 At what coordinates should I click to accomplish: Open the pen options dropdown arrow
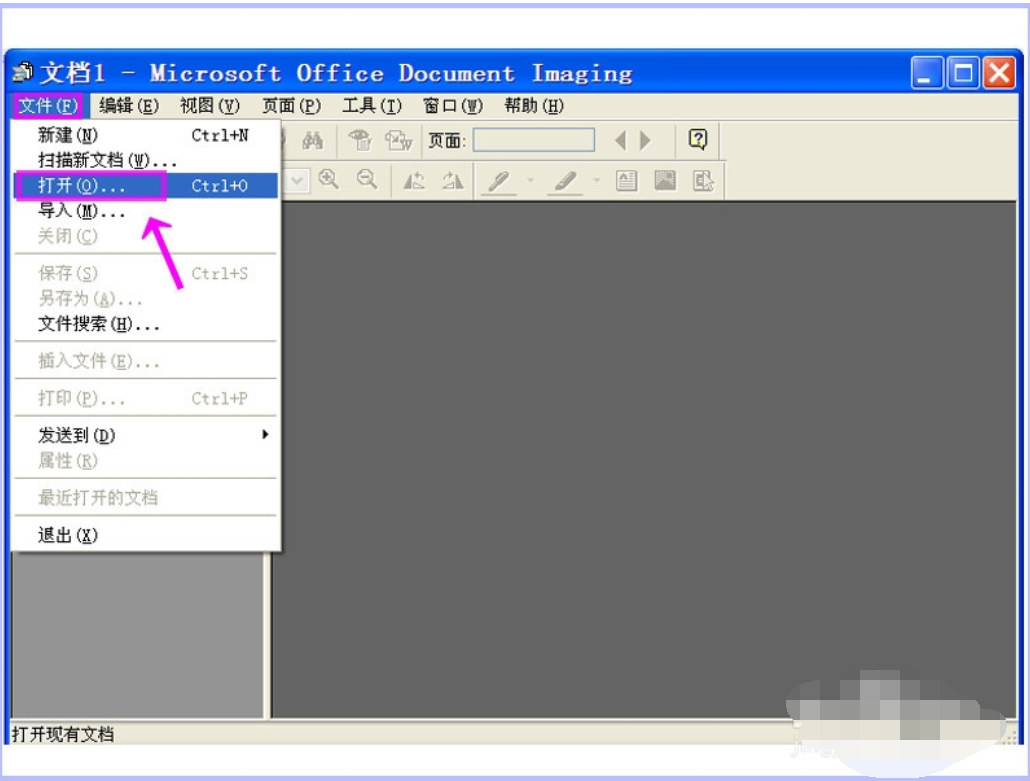click(531, 181)
